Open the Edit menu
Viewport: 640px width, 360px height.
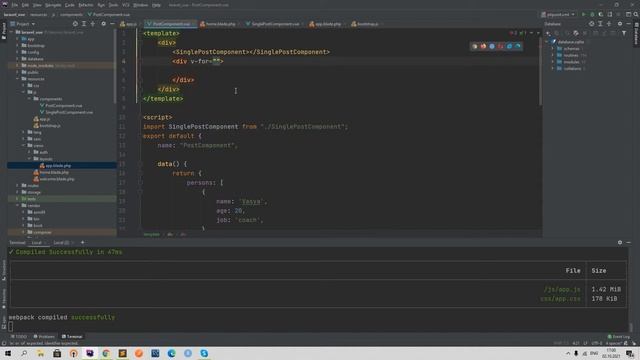[25, 5]
